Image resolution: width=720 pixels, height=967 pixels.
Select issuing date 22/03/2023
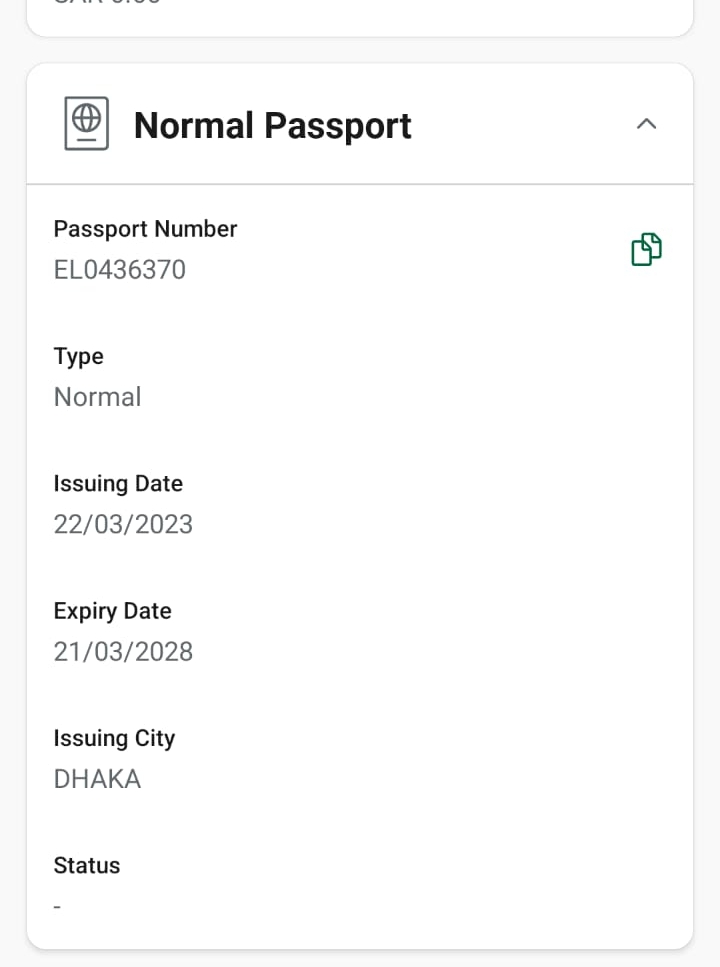[x=123, y=524]
